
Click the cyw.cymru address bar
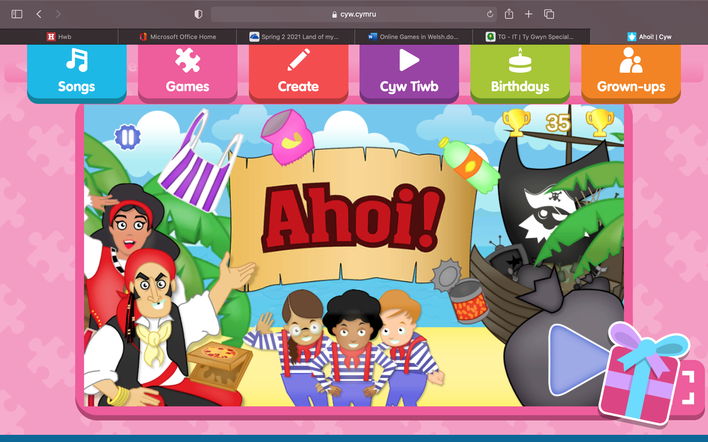pyautogui.click(x=354, y=14)
